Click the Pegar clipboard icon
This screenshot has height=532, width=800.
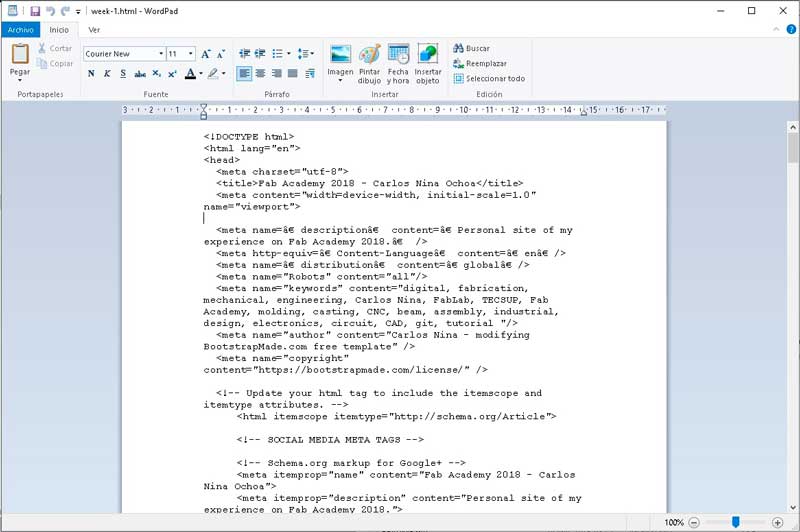(x=20, y=54)
